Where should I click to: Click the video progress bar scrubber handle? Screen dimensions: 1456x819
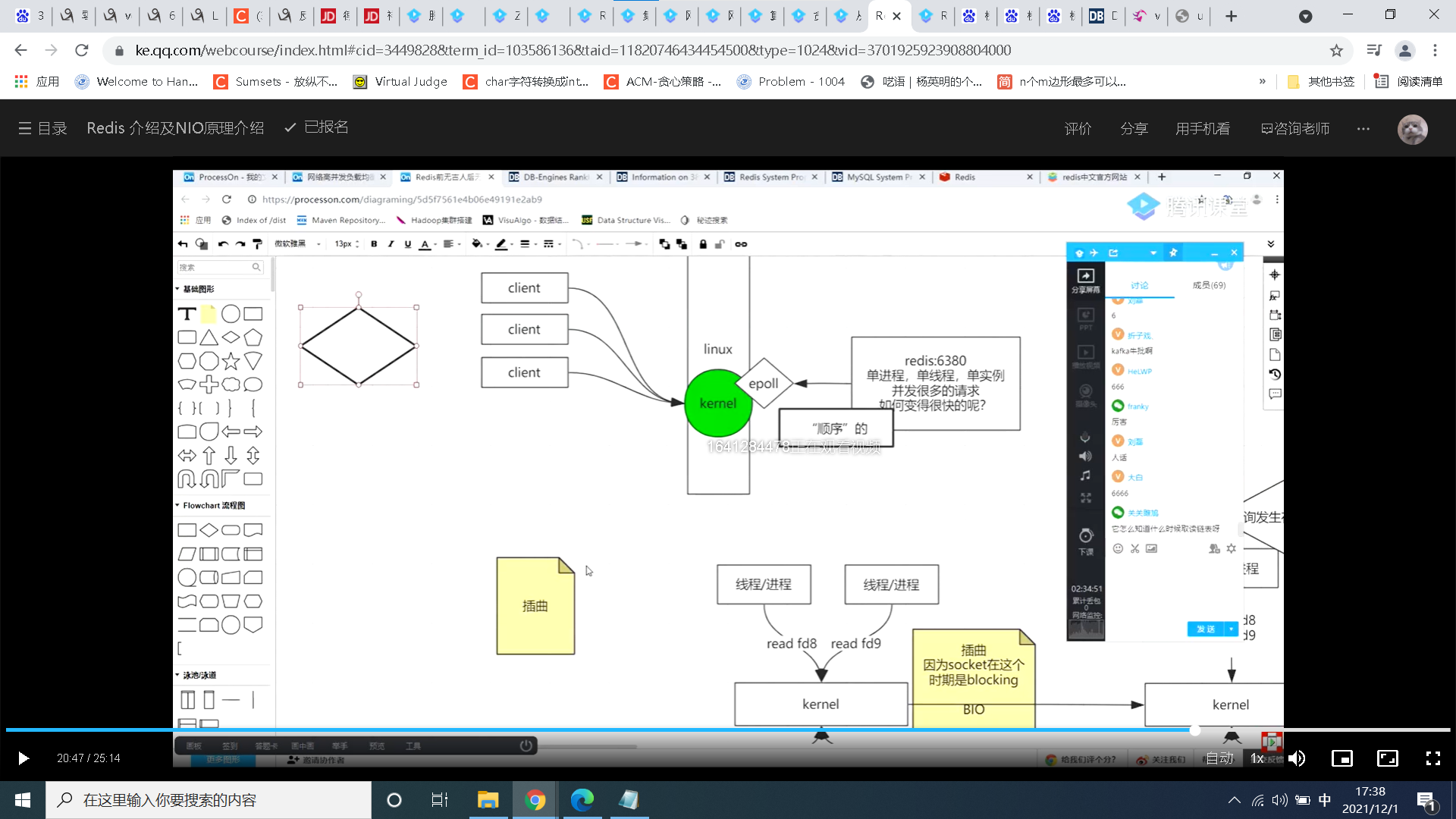(x=1195, y=730)
